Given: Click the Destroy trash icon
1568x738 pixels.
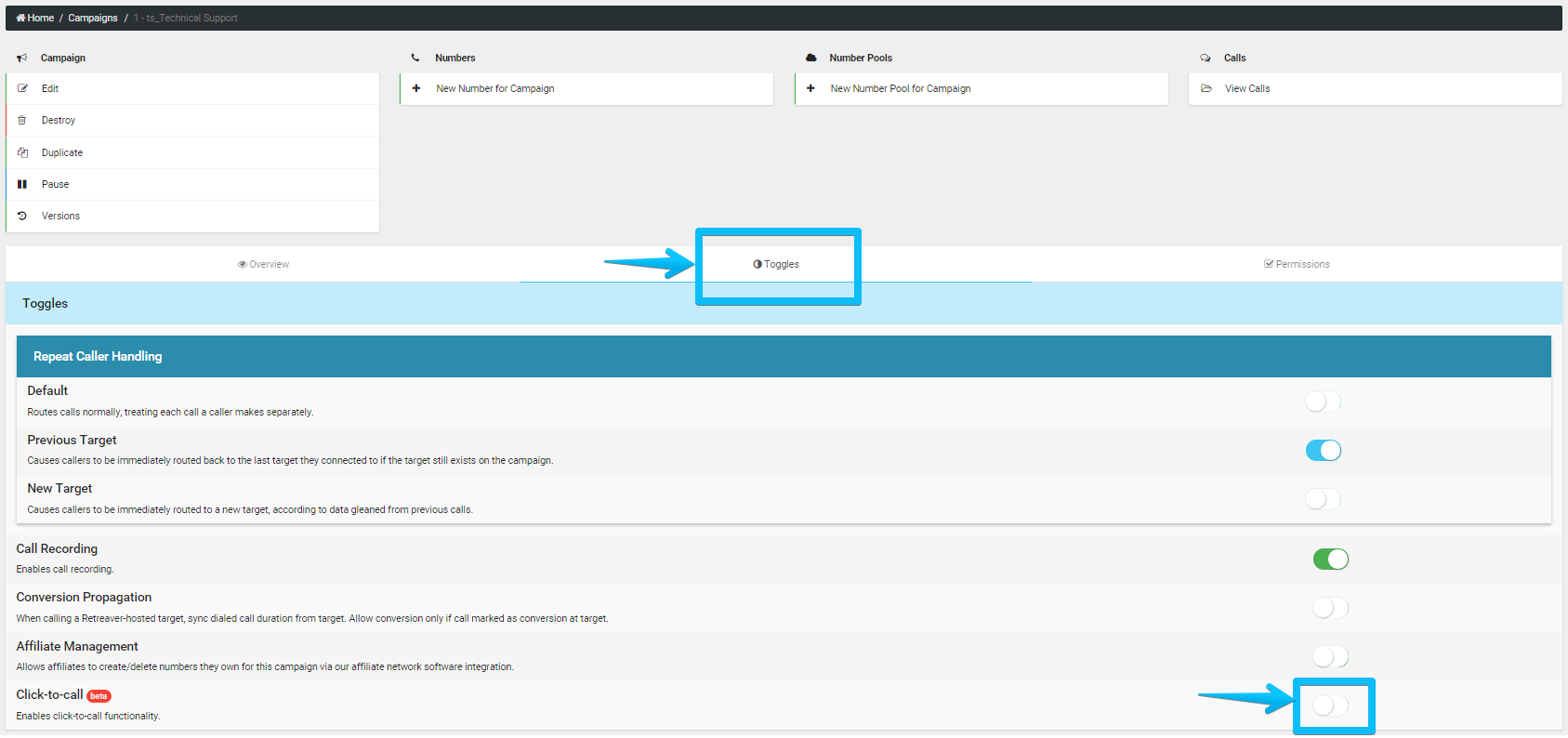Looking at the screenshot, I should [x=22, y=121].
